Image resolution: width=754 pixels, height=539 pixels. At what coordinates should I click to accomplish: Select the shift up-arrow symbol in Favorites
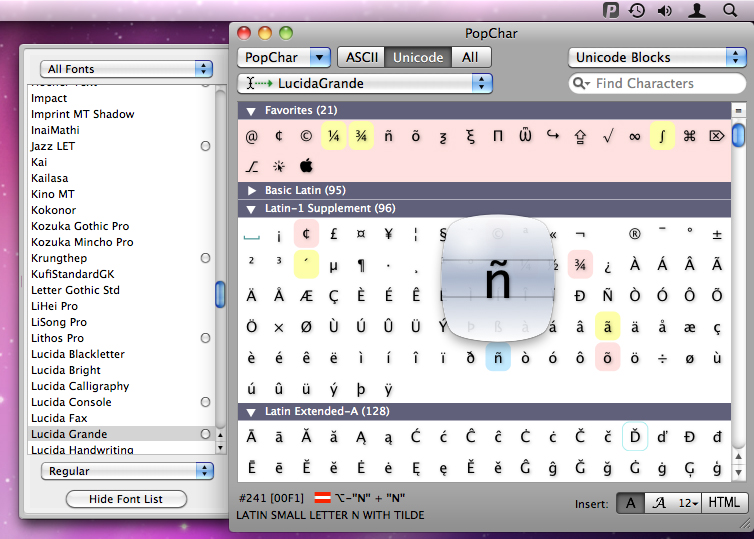point(580,138)
